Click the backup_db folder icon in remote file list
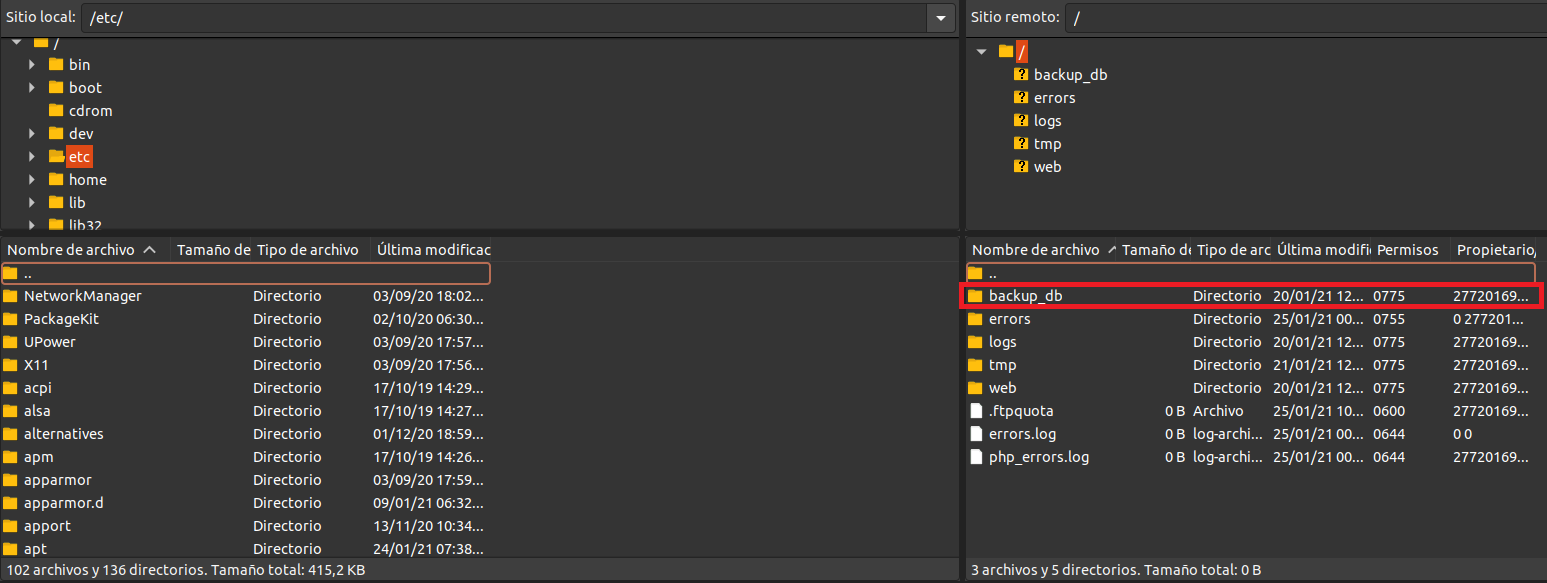The image size is (1547, 583). pyautogui.click(x=976, y=296)
